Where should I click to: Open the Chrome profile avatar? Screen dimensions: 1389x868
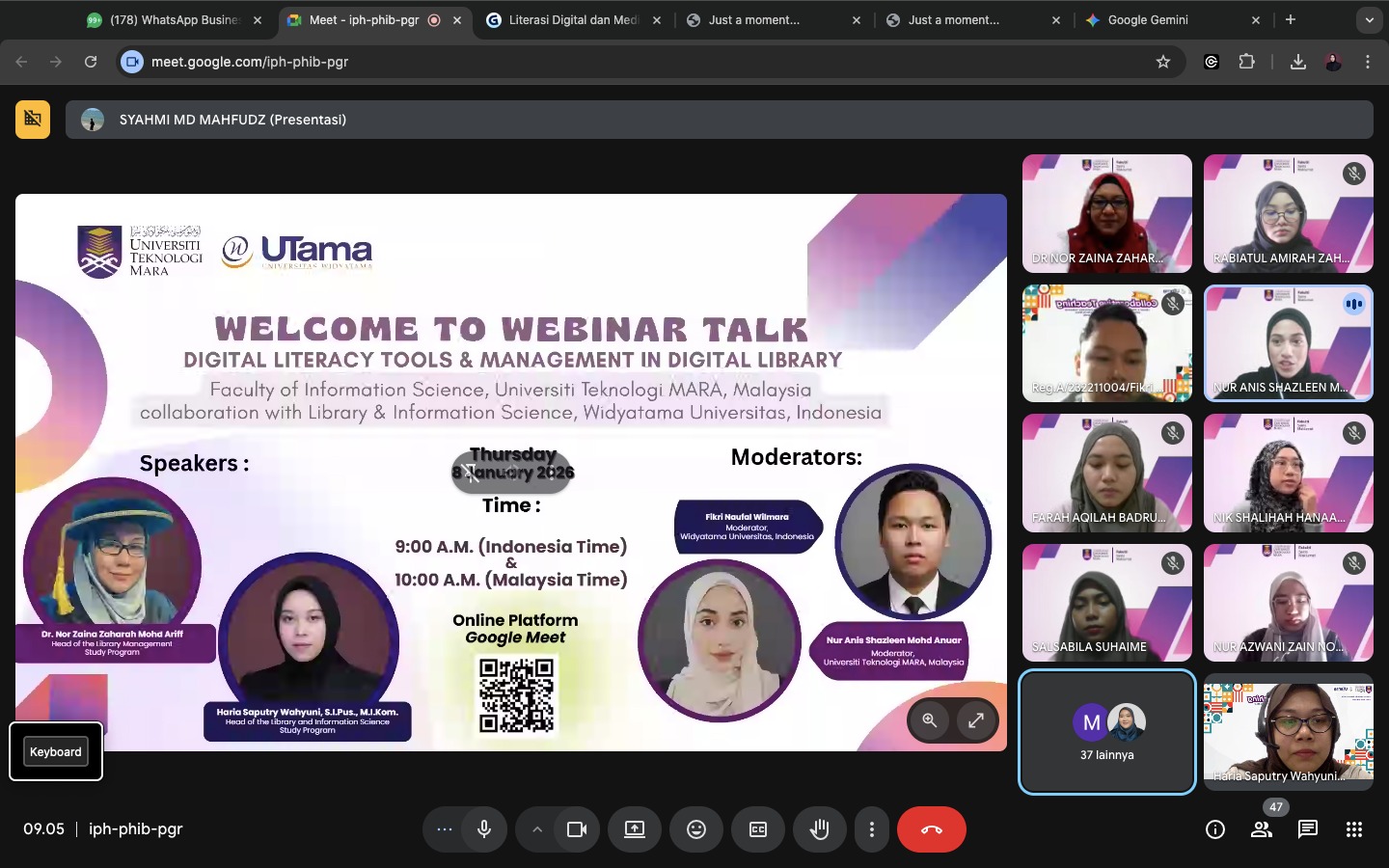(1333, 62)
